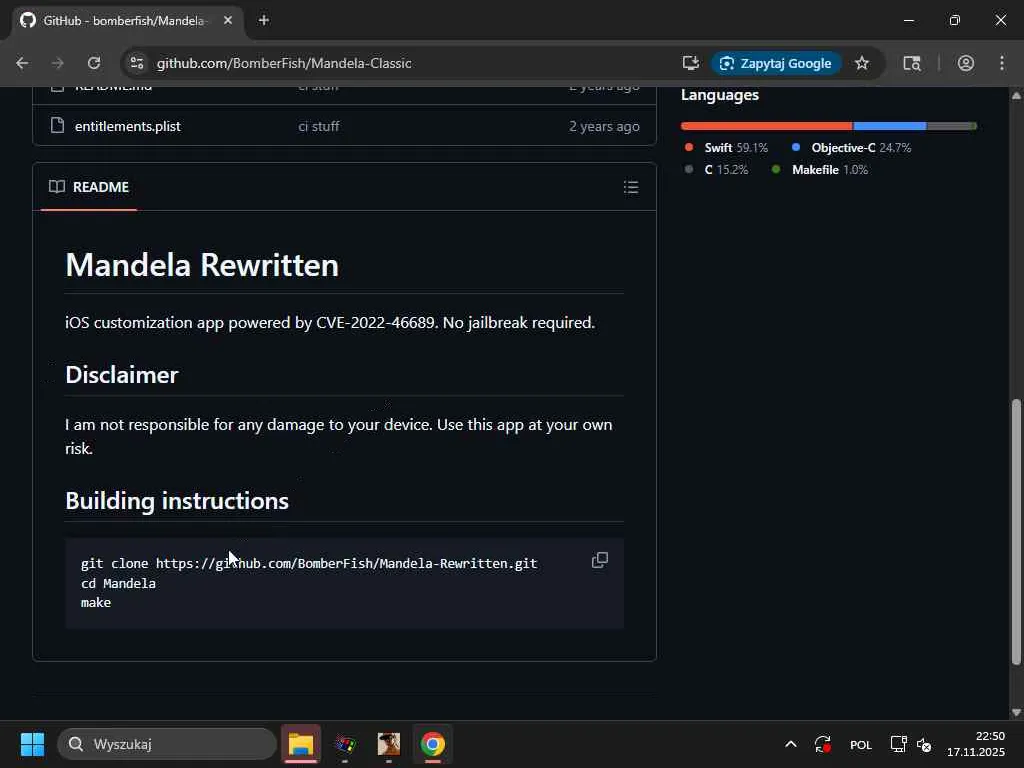The height and width of the screenshot is (768, 1024).
Task: Click the orange Swift segment of language bar
Action: (767, 126)
